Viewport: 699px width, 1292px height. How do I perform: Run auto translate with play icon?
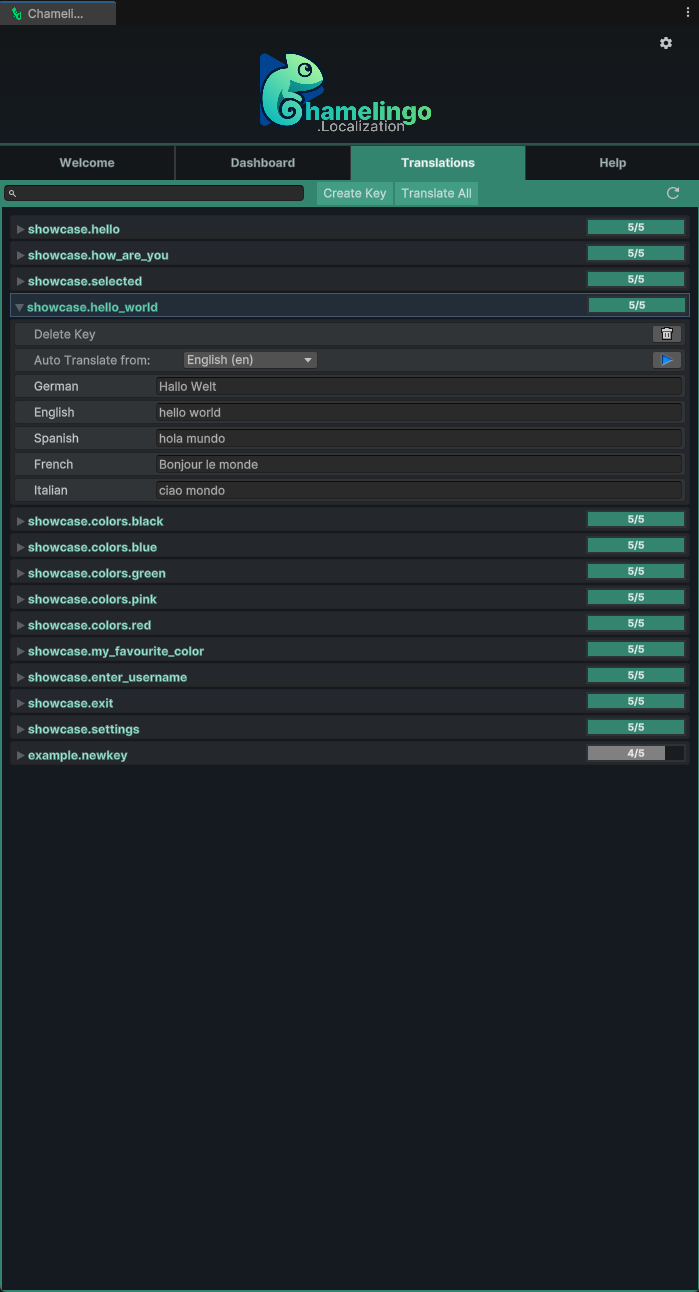667,360
